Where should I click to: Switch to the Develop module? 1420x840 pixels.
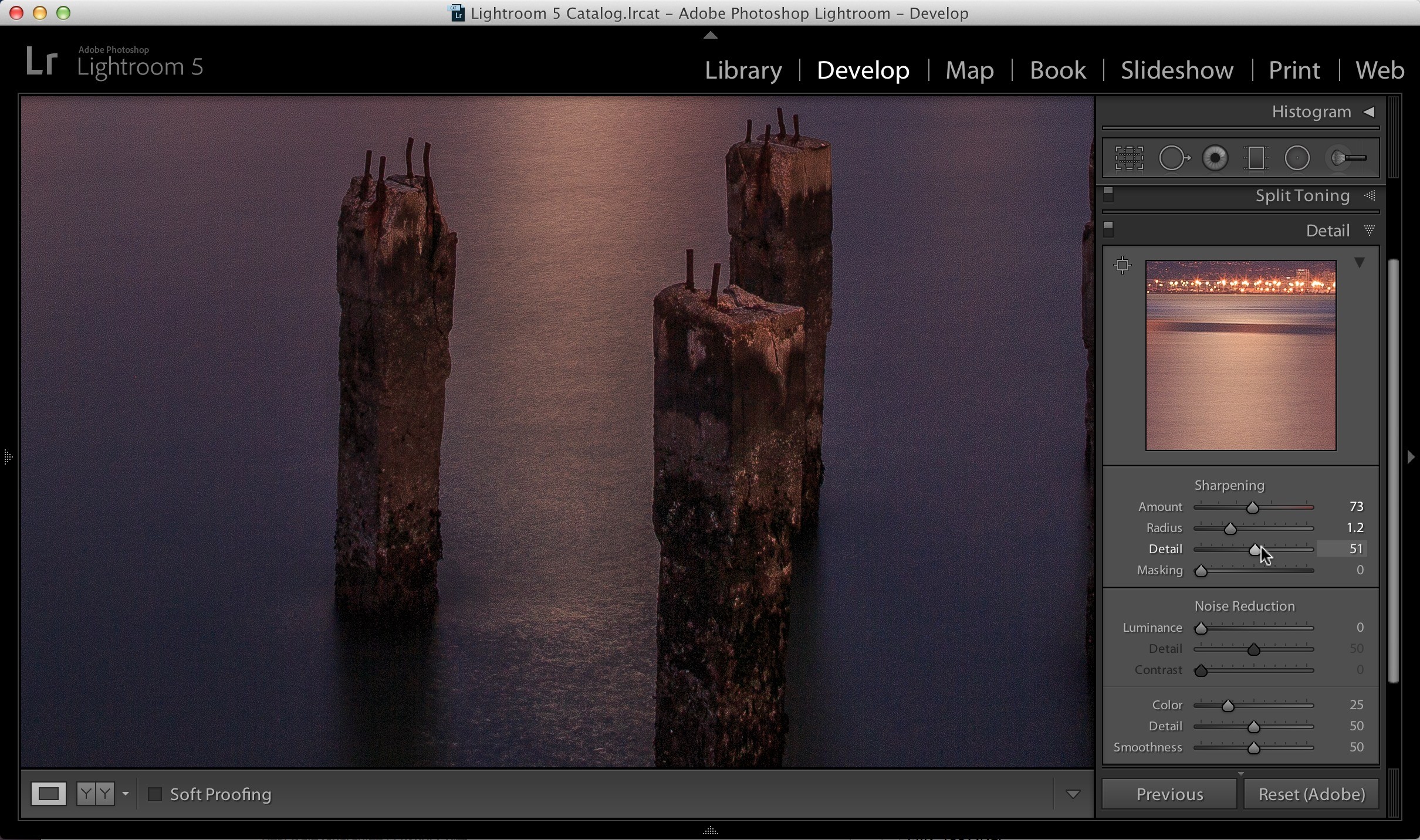[x=863, y=70]
